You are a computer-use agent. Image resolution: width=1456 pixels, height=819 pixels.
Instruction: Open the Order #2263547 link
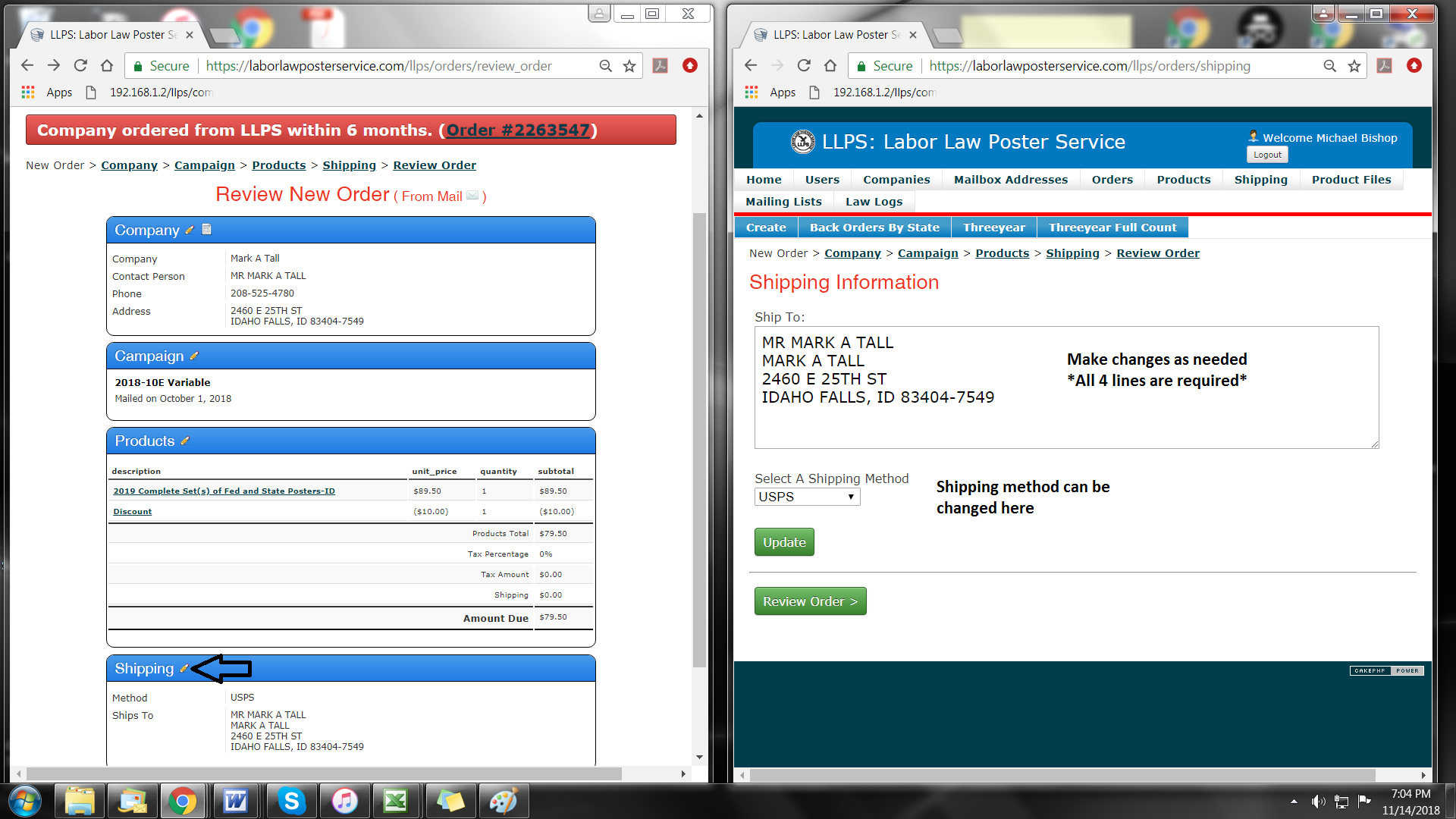coord(518,130)
